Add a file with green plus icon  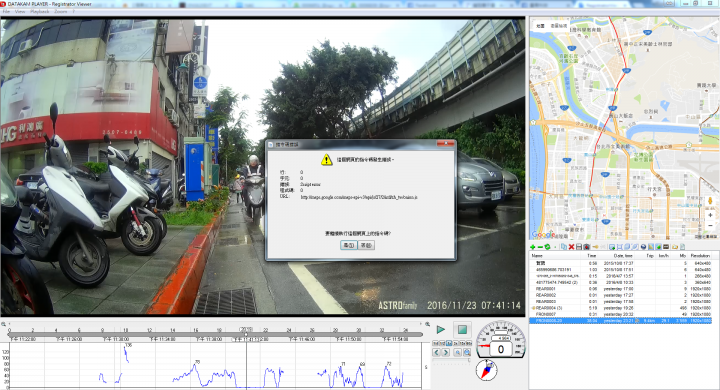[x=533, y=247]
